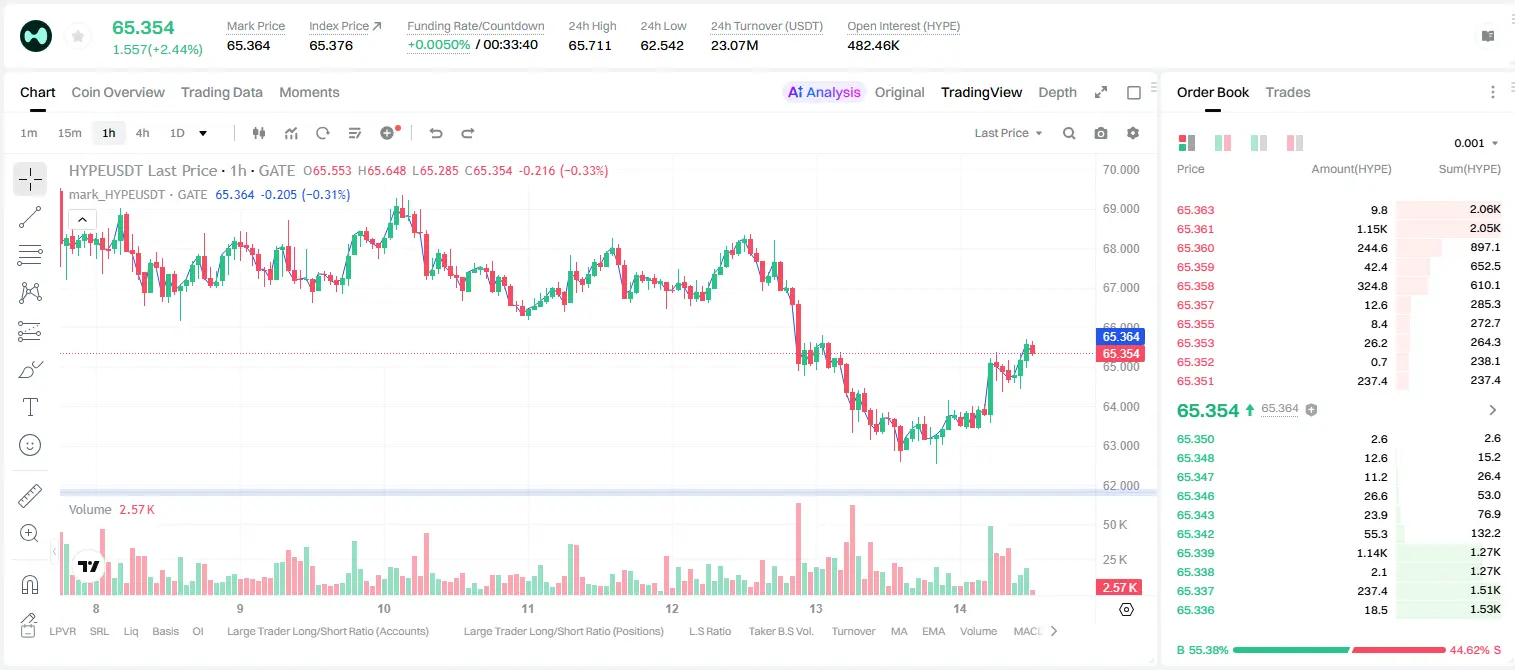Open the emoji sticker tool
The image size is (1515, 670).
point(30,445)
